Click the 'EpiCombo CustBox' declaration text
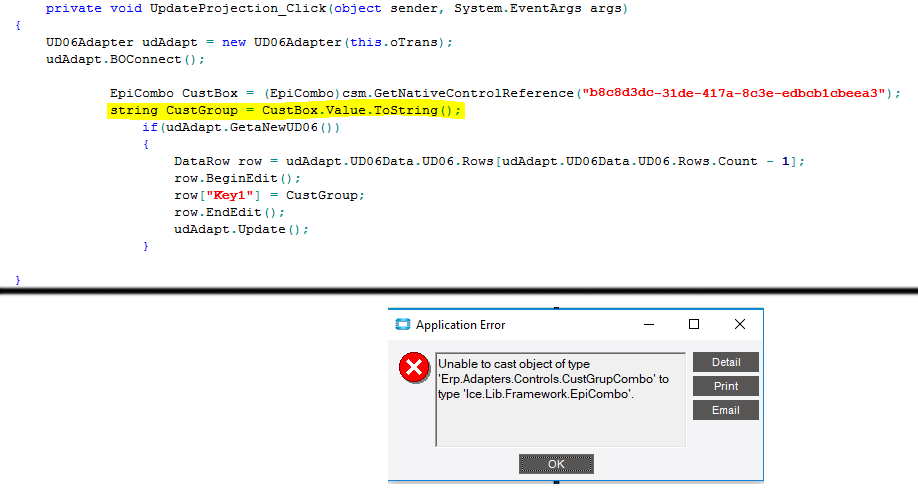The width and height of the screenshot is (918, 500). point(174,93)
